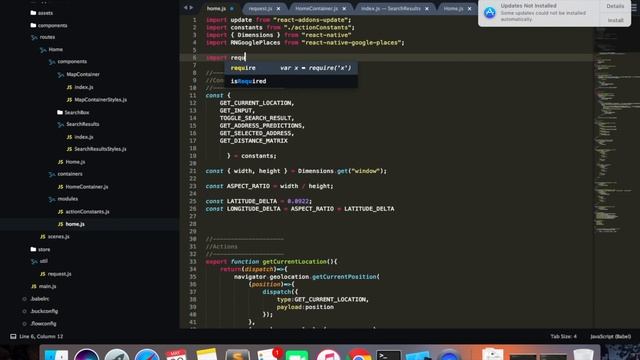
Task: Open MapContainerStyles.js in sidebar
Action: 97,100
